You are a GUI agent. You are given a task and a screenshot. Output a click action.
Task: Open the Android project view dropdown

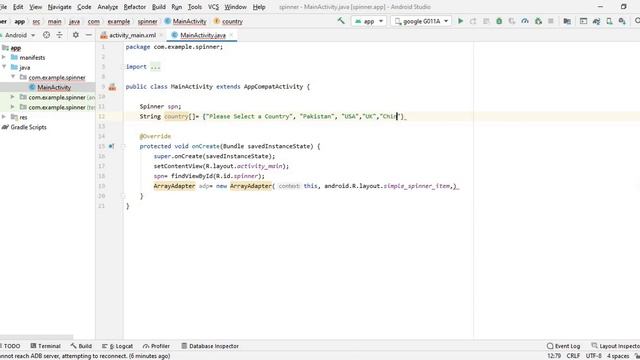19,35
